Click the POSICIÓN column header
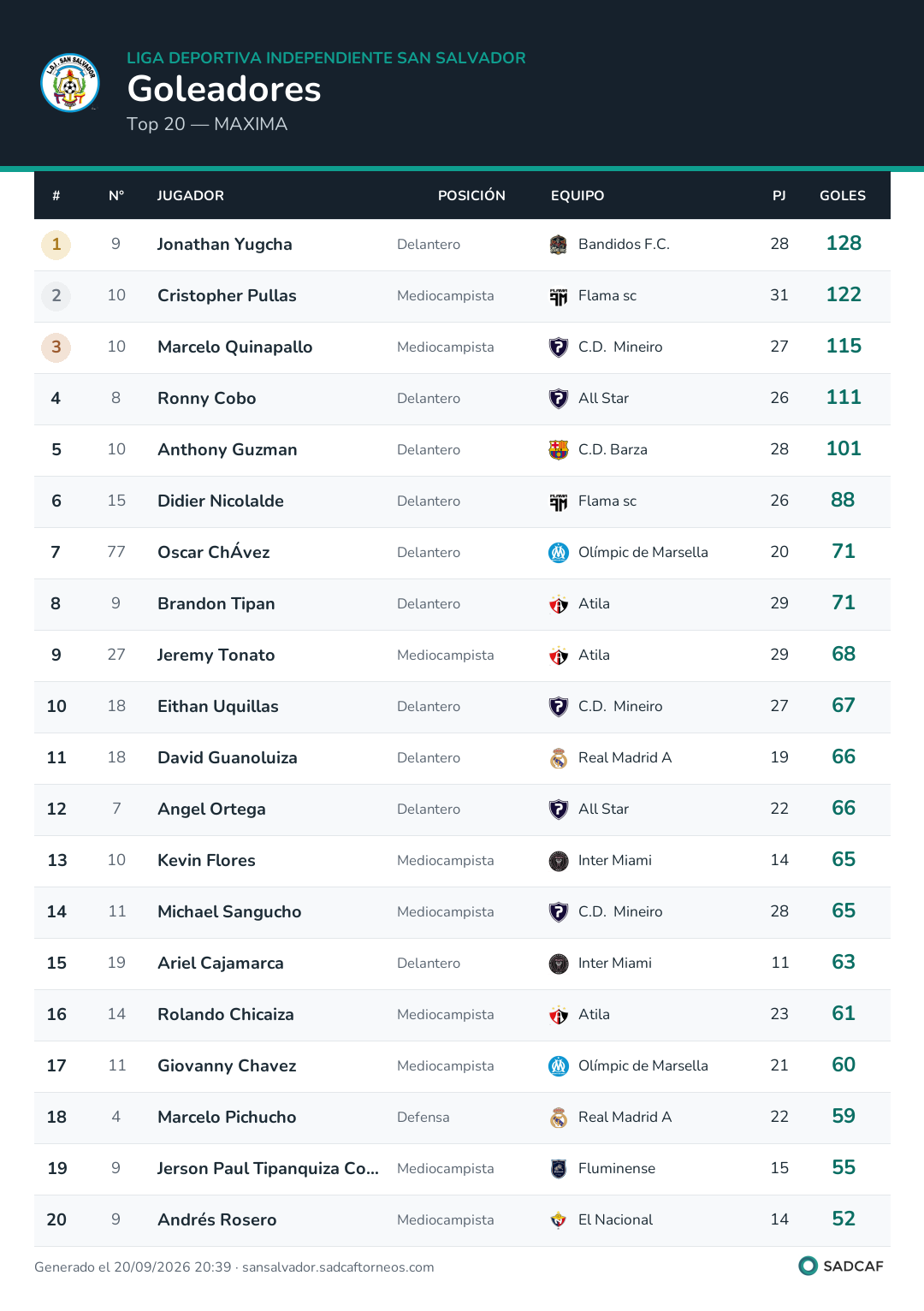The width and height of the screenshot is (924, 1311). click(471, 196)
